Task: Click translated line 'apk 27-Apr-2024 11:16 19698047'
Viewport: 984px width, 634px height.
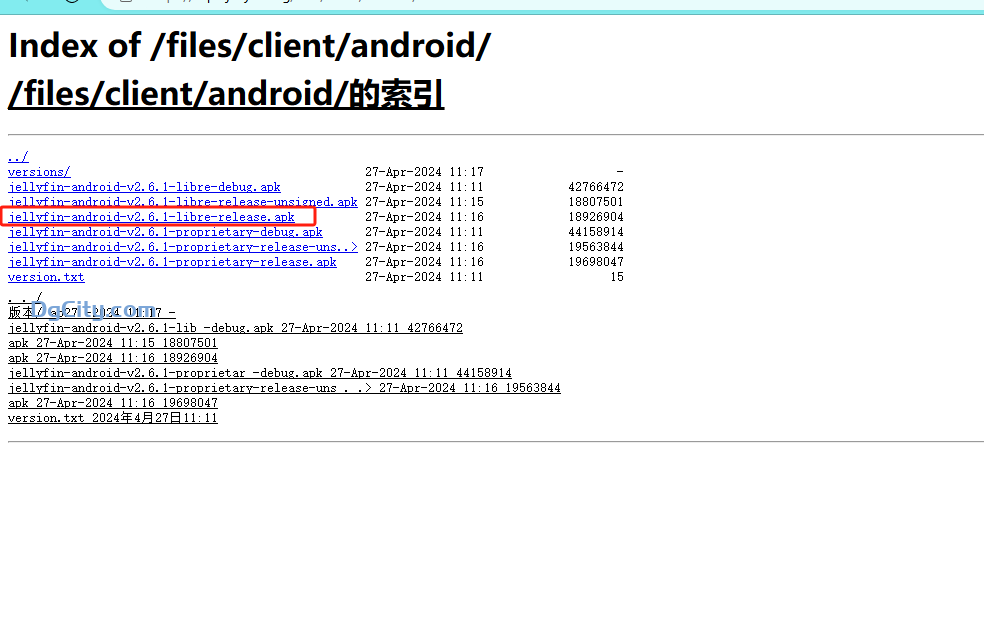Action: [112, 403]
